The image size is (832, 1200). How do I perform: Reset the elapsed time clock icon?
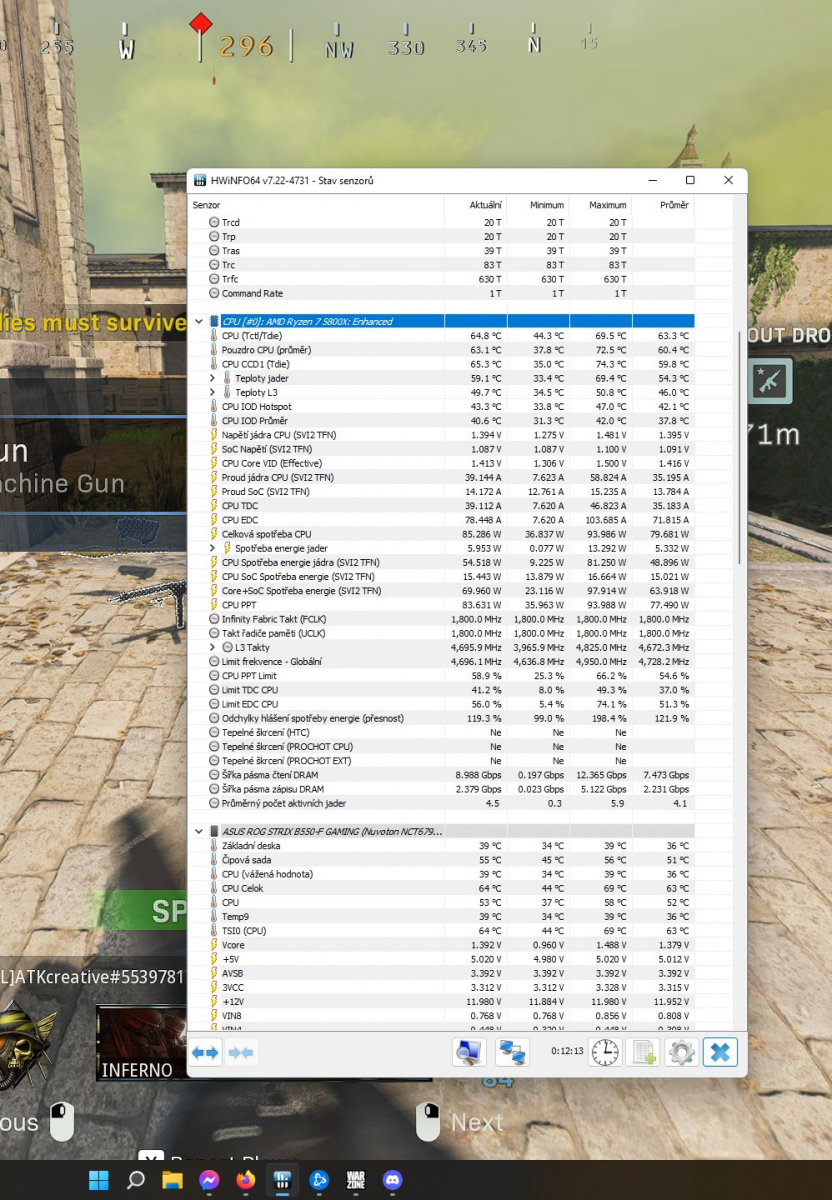pyautogui.click(x=605, y=1053)
